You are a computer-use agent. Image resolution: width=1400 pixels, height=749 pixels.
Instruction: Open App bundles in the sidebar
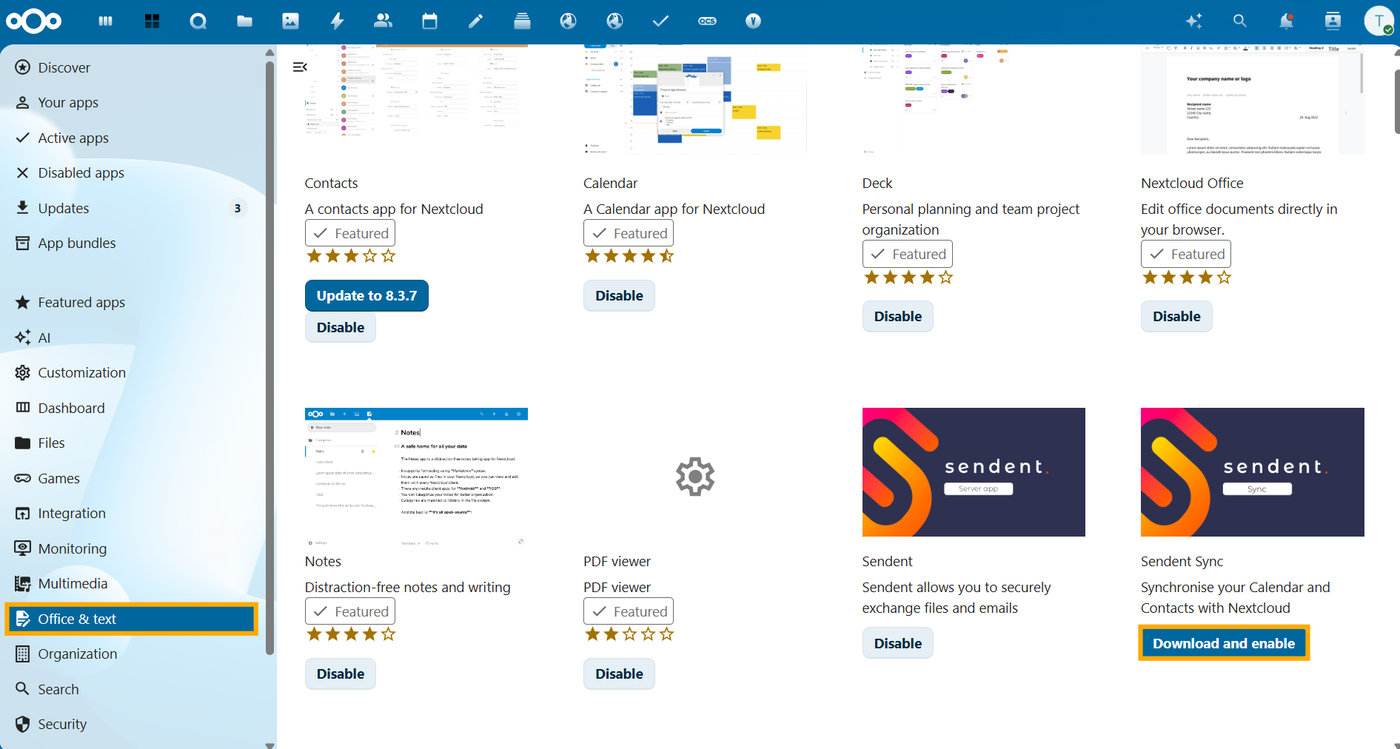click(132, 243)
